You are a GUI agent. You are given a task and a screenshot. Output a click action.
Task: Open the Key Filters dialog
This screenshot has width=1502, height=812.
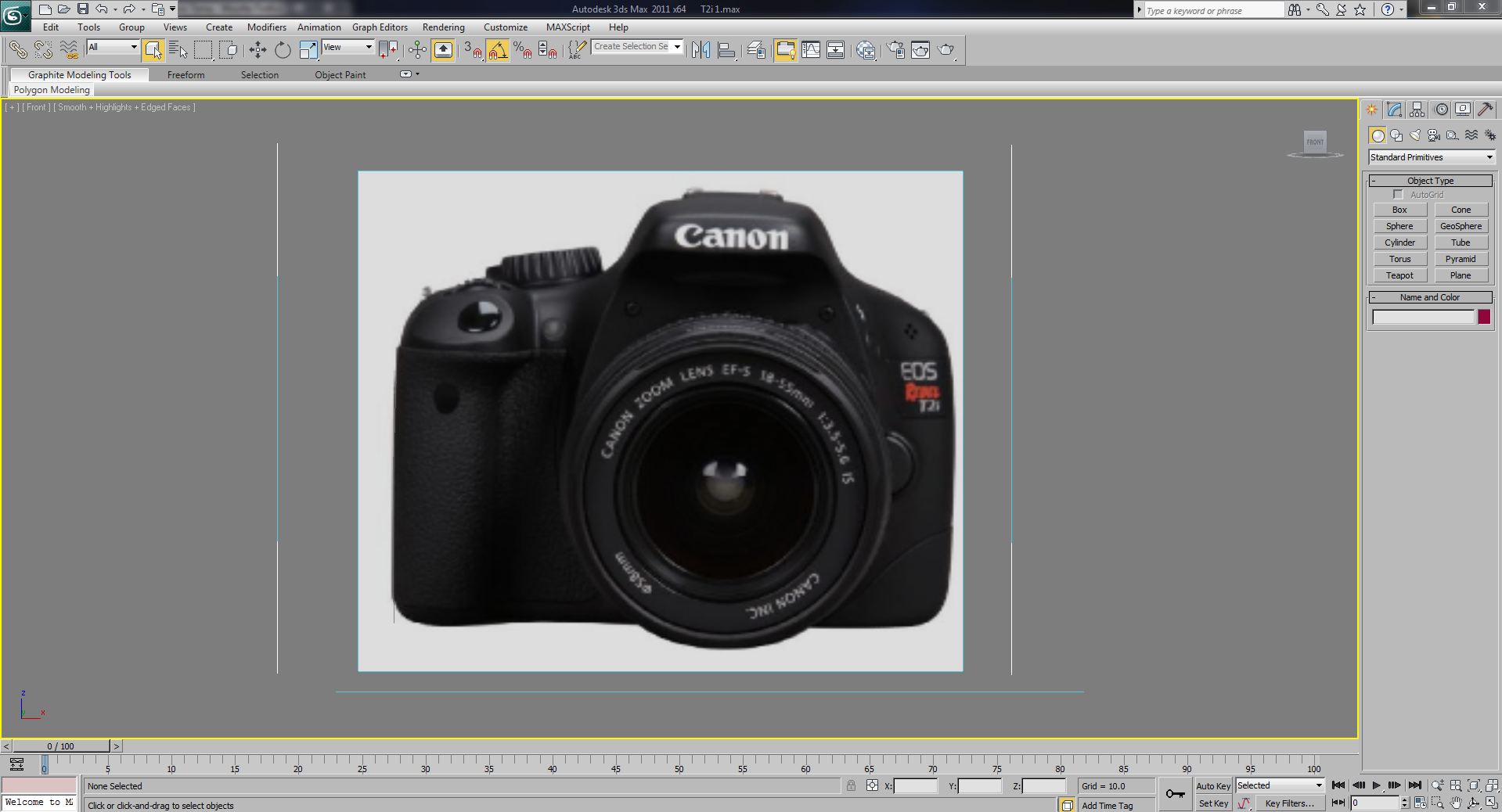click(1289, 803)
